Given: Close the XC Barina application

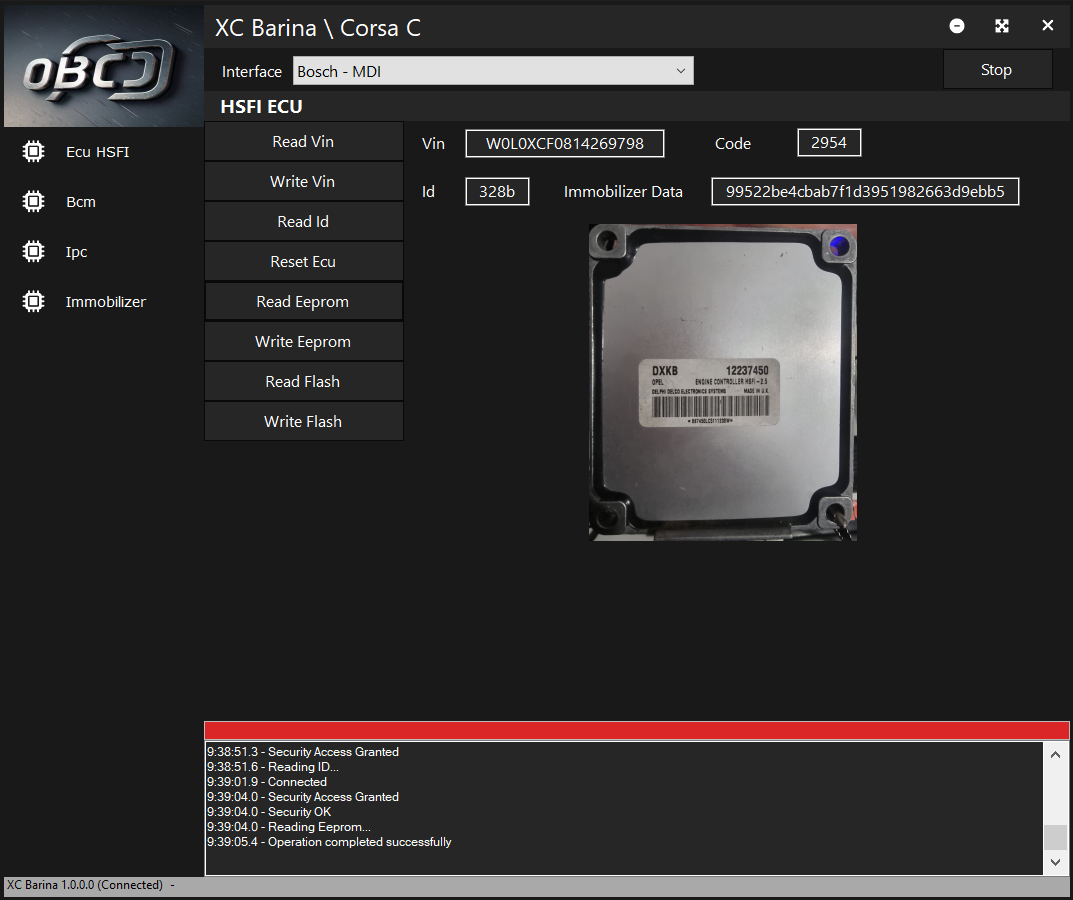Looking at the screenshot, I should tap(1047, 26).
